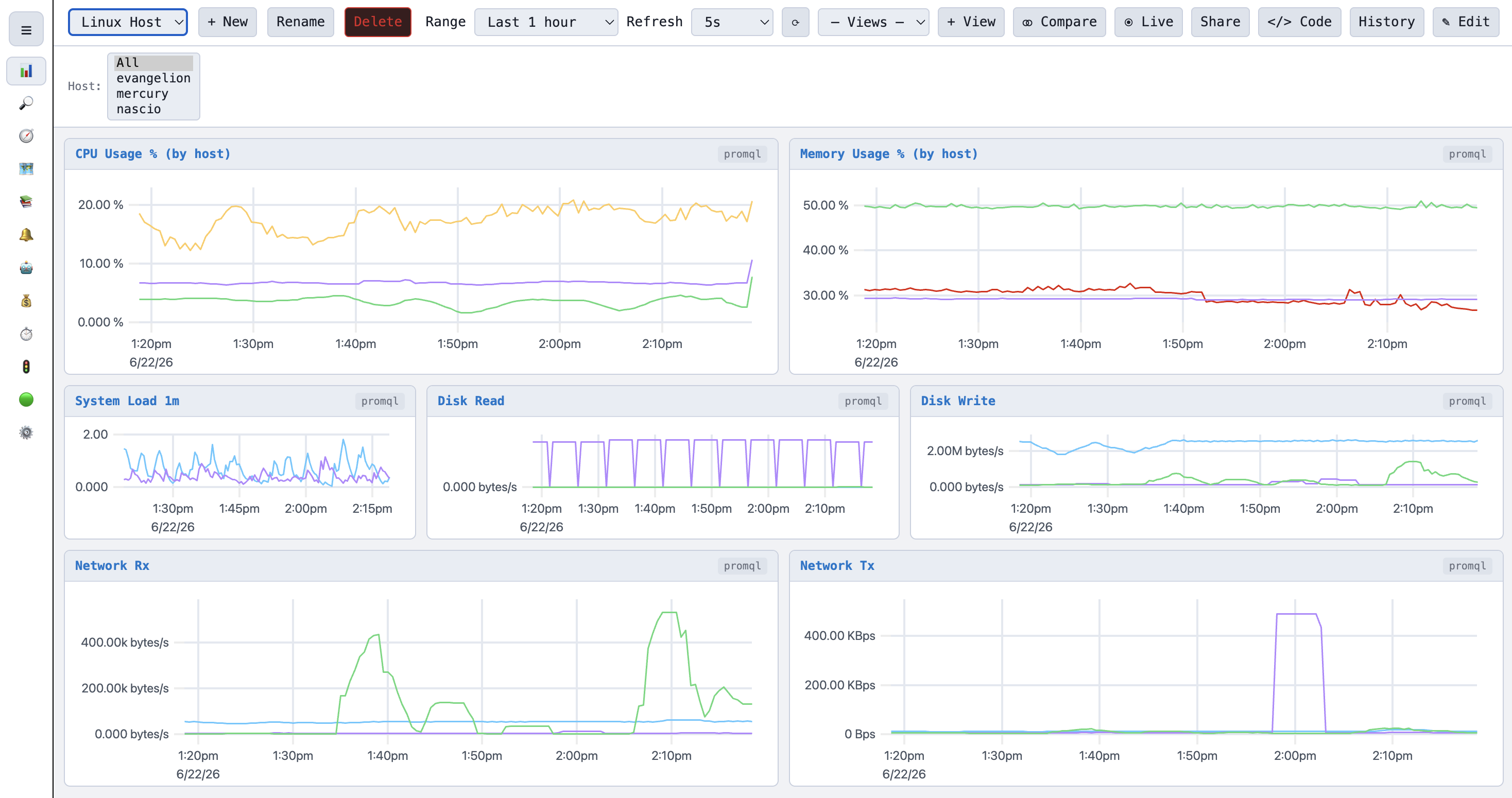1512x798 pixels.
Task: Click the Edit dashboard button
Action: (1466, 22)
